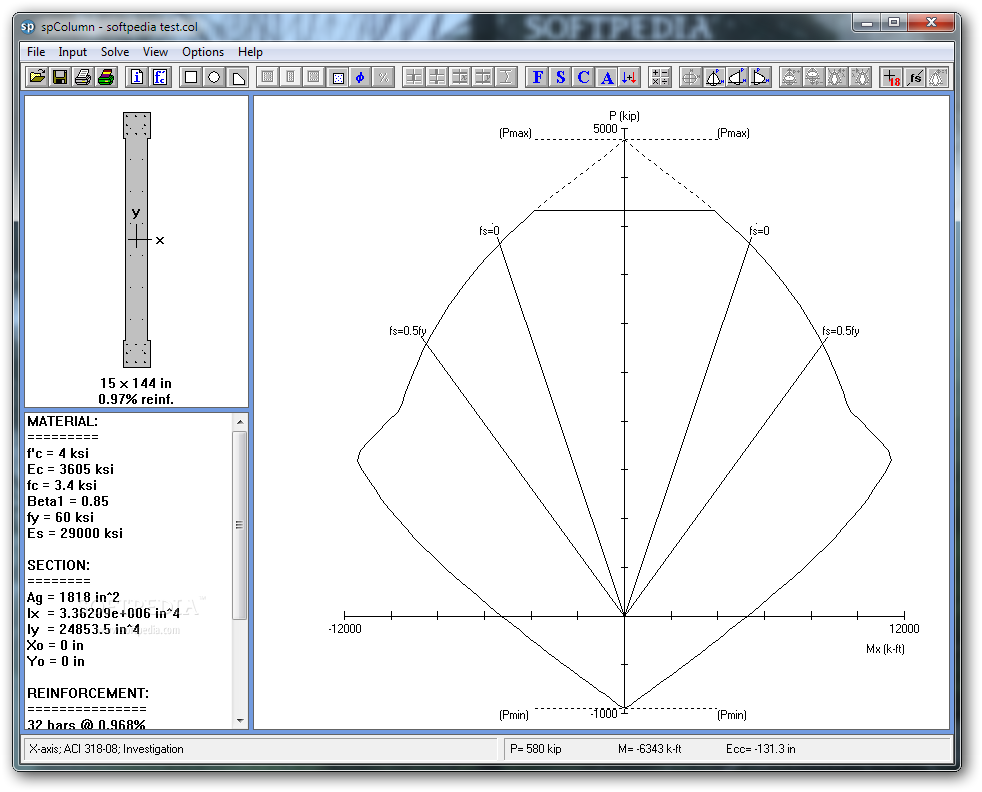Click the blue S toolbar button
The height and width of the screenshot is (792, 982).
[x=561, y=77]
